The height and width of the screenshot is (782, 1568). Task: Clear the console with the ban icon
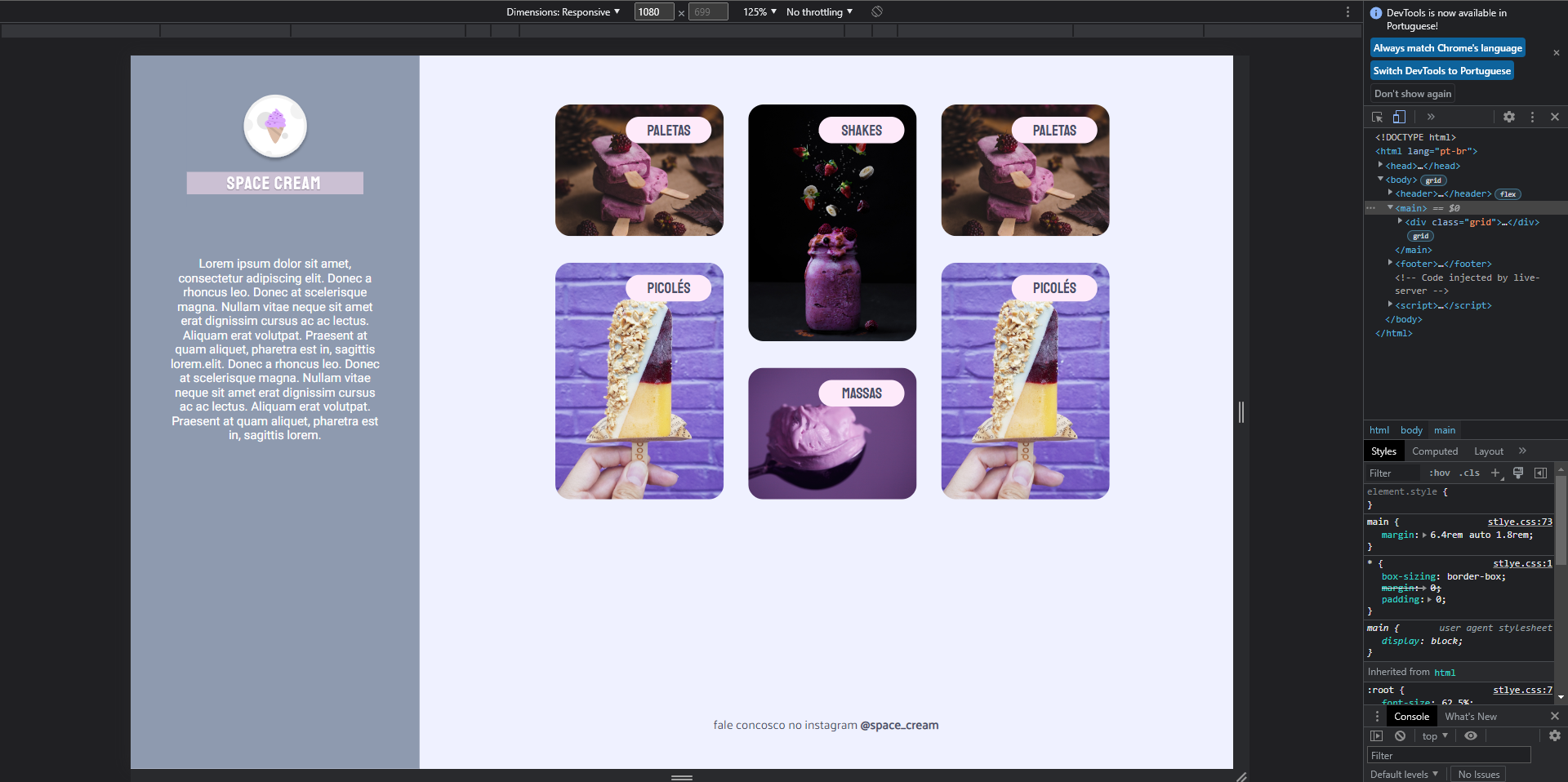1400,735
